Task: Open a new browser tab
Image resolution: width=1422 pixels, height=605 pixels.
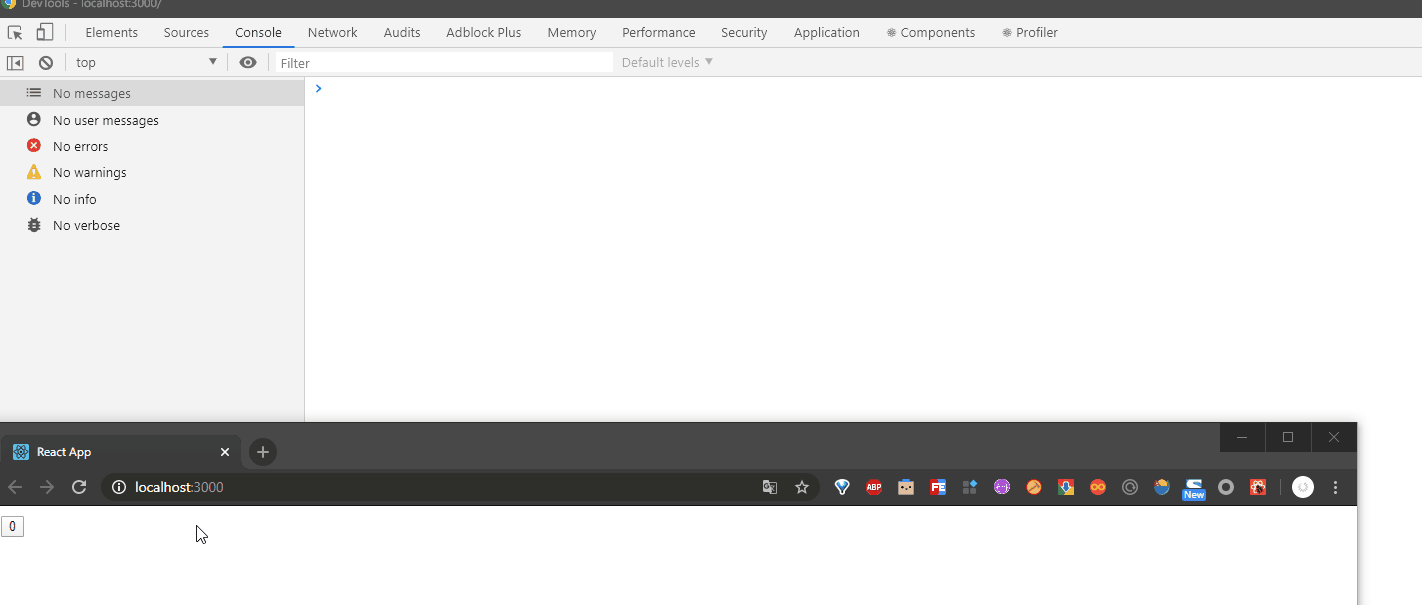Action: [x=263, y=452]
